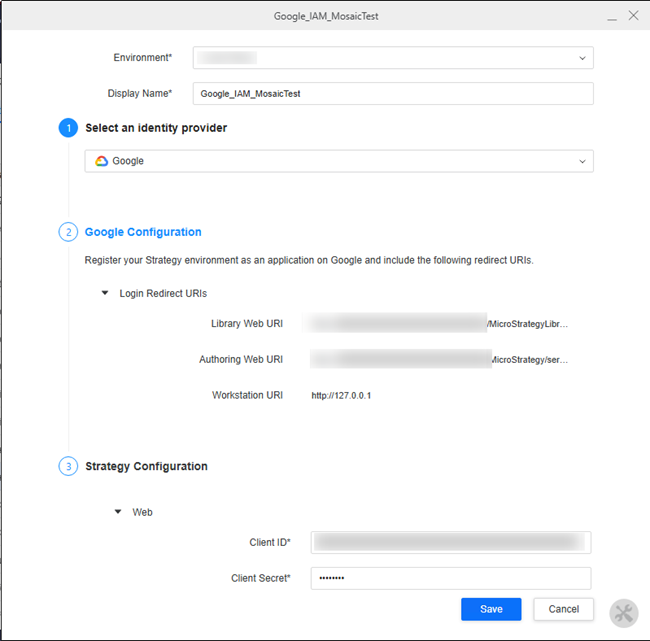Click the Workstation URI http://127.0.0.1 value
This screenshot has width=650, height=641.
341,396
